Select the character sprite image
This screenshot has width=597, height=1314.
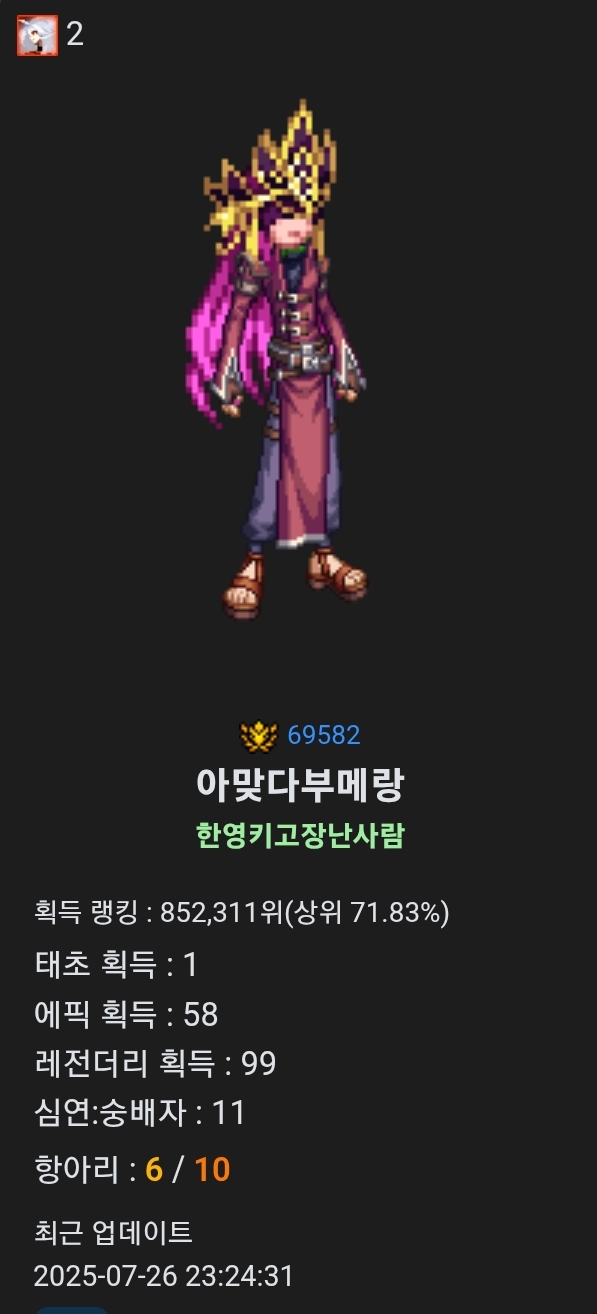coord(279,360)
